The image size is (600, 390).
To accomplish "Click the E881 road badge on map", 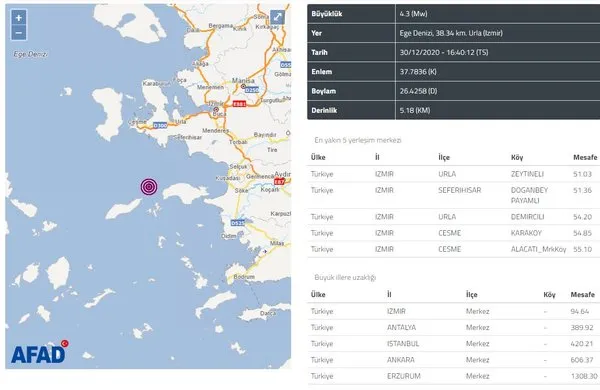I will [240, 104].
